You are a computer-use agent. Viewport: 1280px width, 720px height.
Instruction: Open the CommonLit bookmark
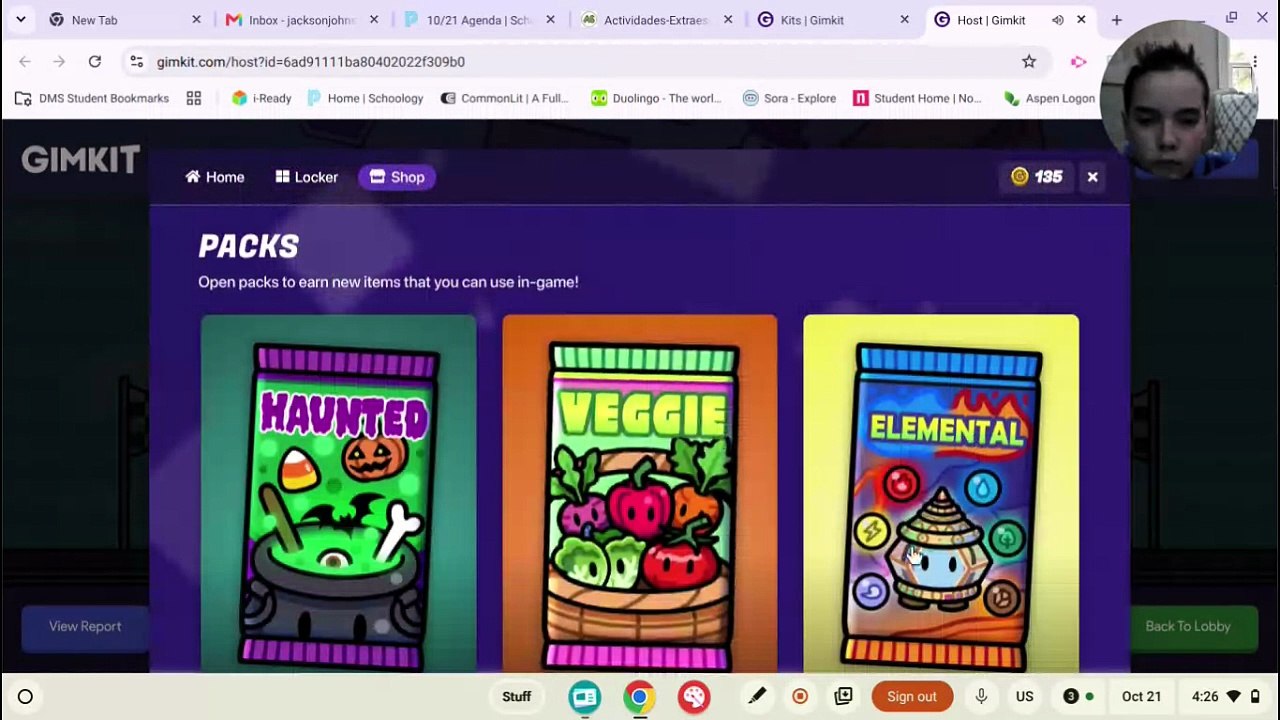pyautogui.click(x=505, y=98)
